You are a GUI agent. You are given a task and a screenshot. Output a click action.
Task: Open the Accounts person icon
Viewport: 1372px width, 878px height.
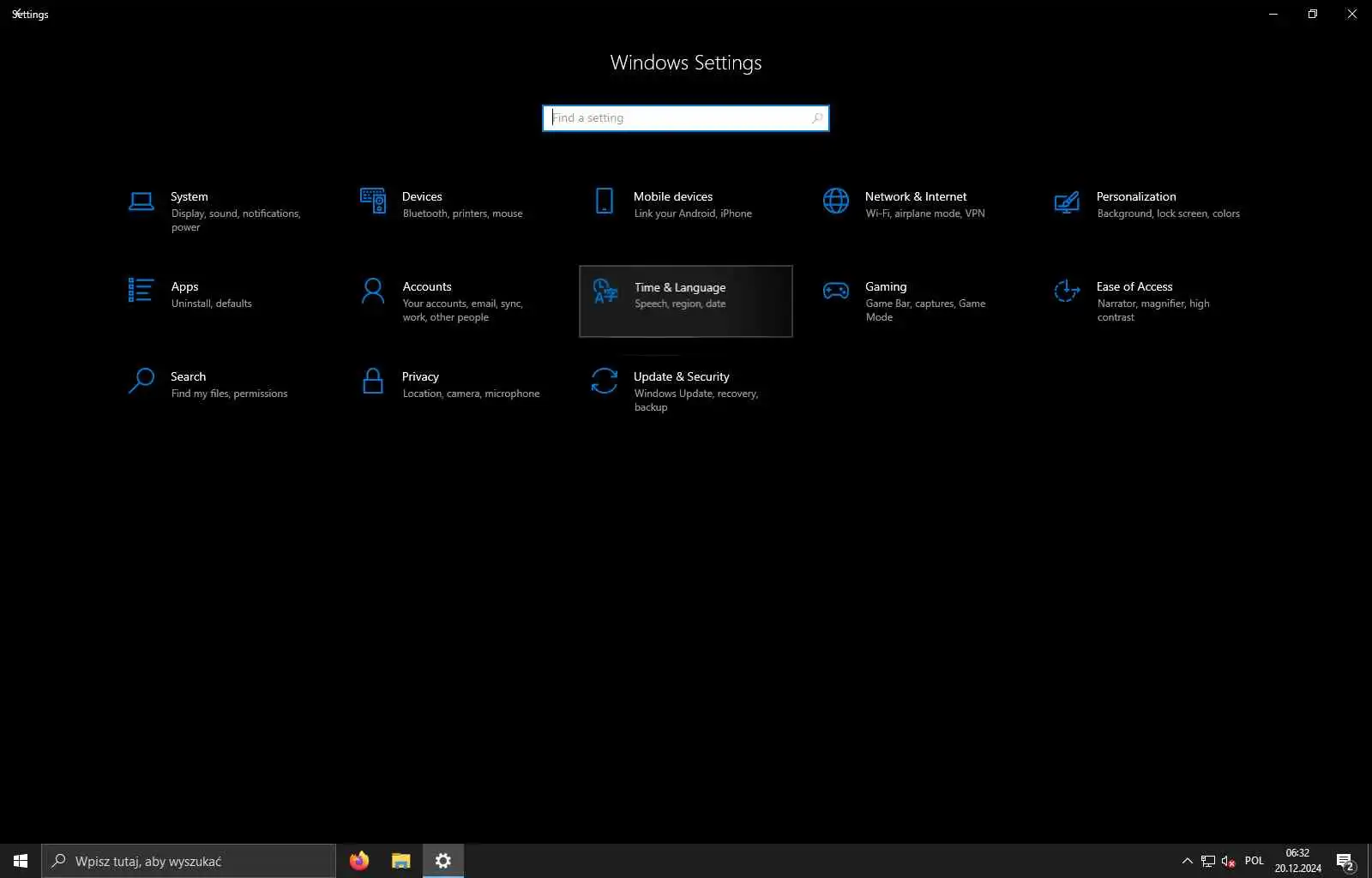click(373, 291)
